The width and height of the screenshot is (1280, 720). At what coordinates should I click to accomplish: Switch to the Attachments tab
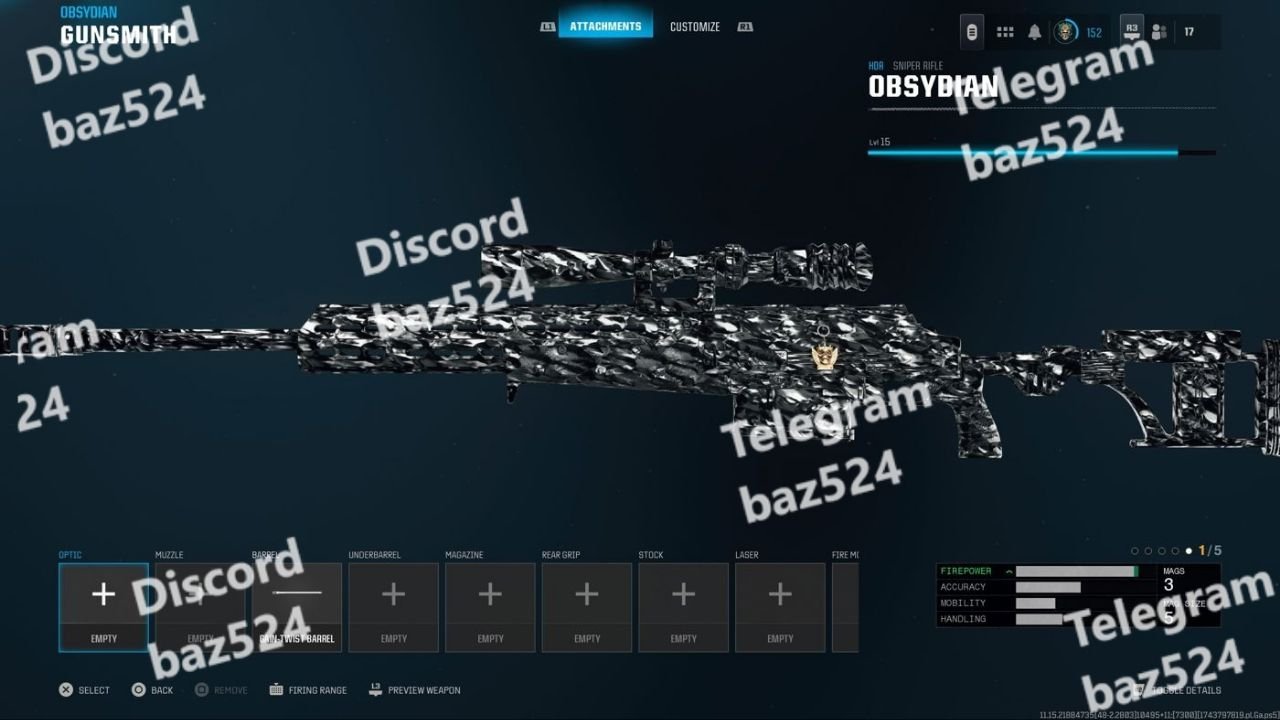(x=605, y=26)
